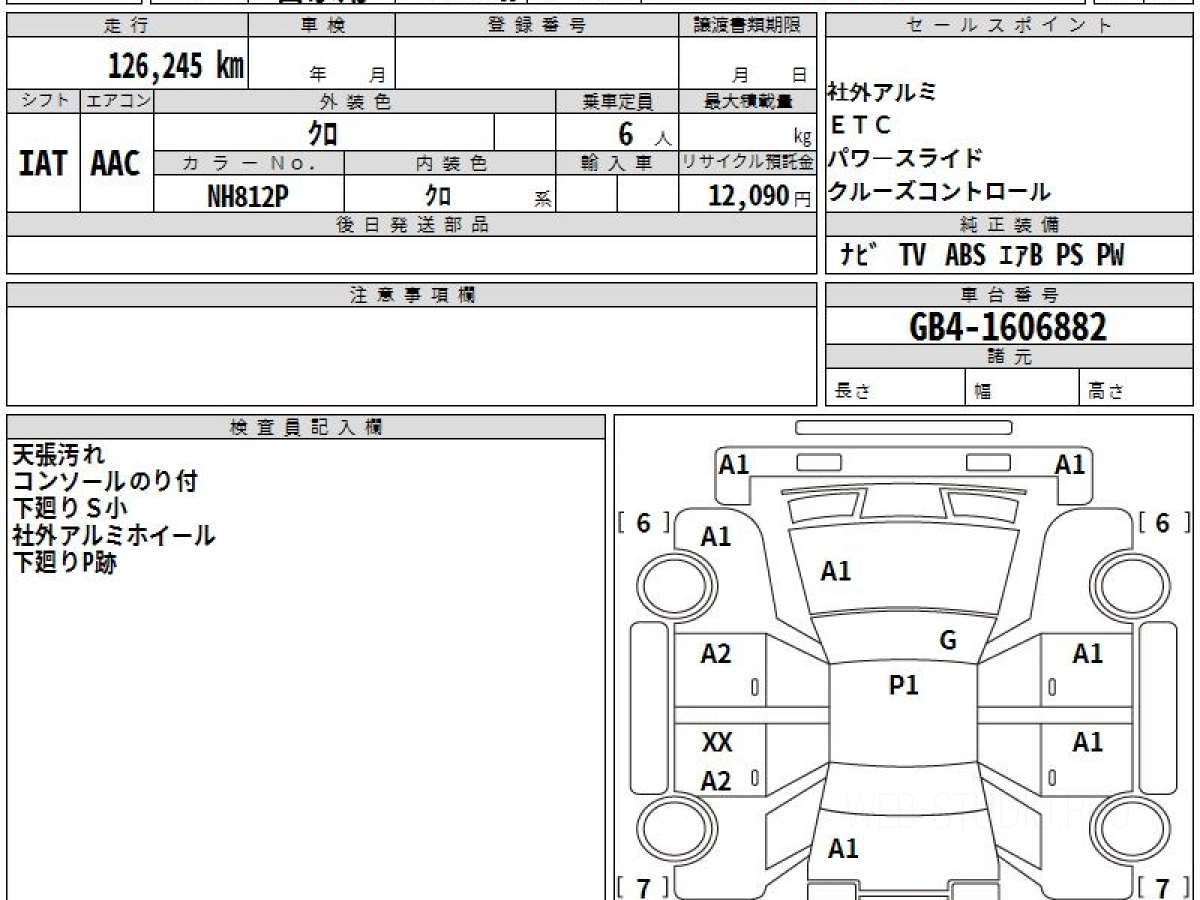1200x900 pixels.
Task: Select the AAC air conditioner value
Action: click(116, 164)
